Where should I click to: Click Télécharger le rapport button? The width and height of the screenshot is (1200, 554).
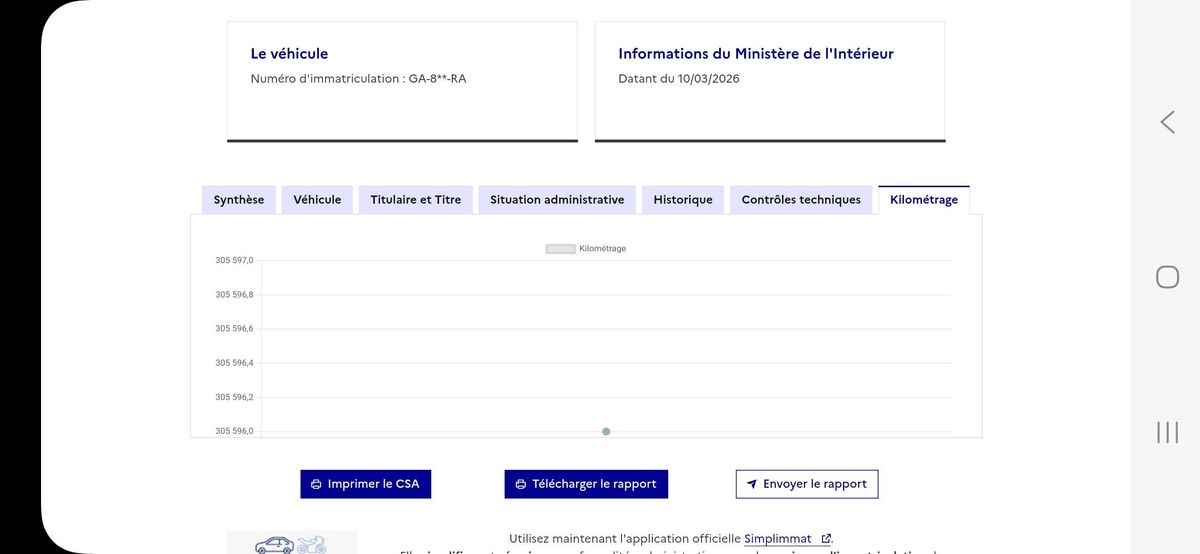(x=586, y=484)
